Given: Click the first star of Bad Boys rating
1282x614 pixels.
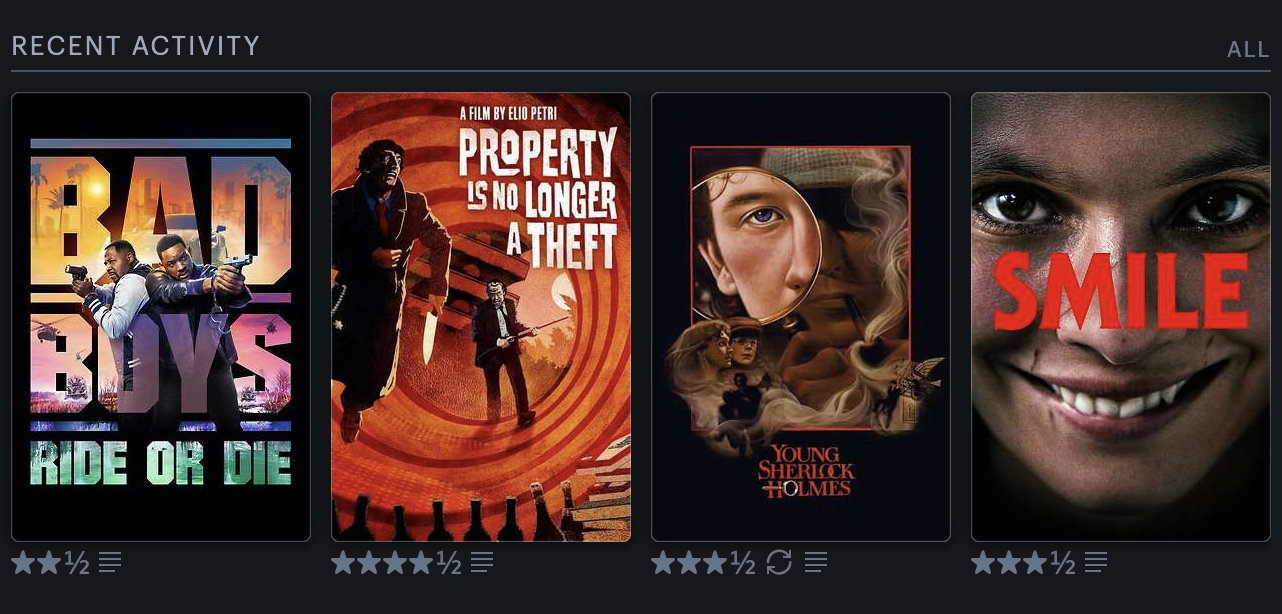Looking at the screenshot, I should [x=24, y=563].
